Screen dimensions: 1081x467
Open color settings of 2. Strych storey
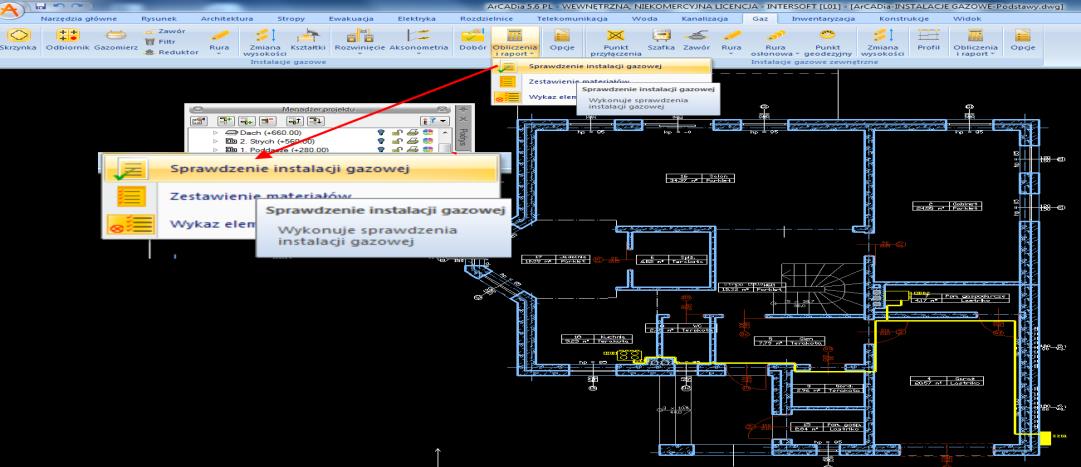coord(427,141)
